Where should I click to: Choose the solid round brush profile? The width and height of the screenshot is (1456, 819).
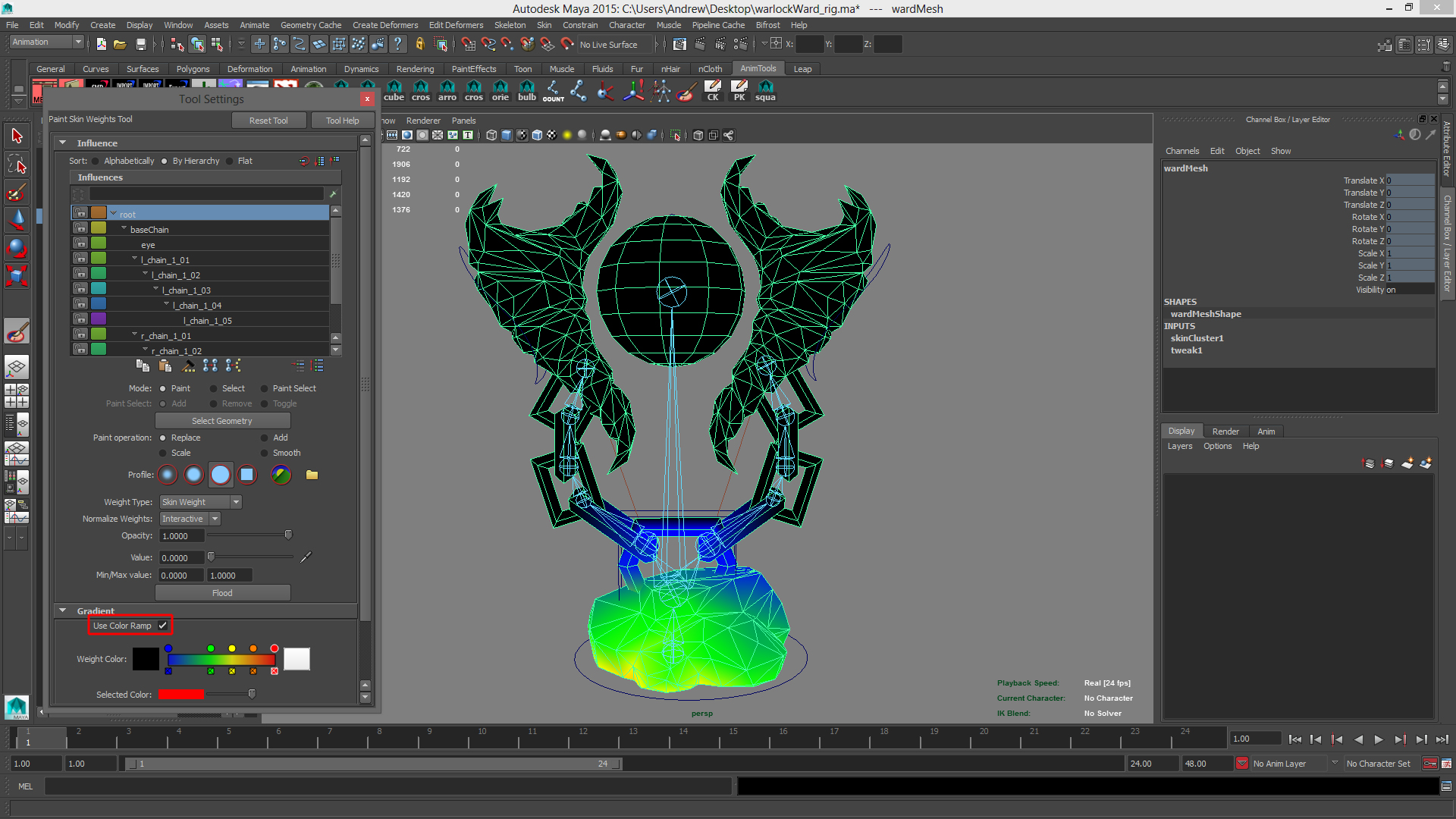(220, 475)
